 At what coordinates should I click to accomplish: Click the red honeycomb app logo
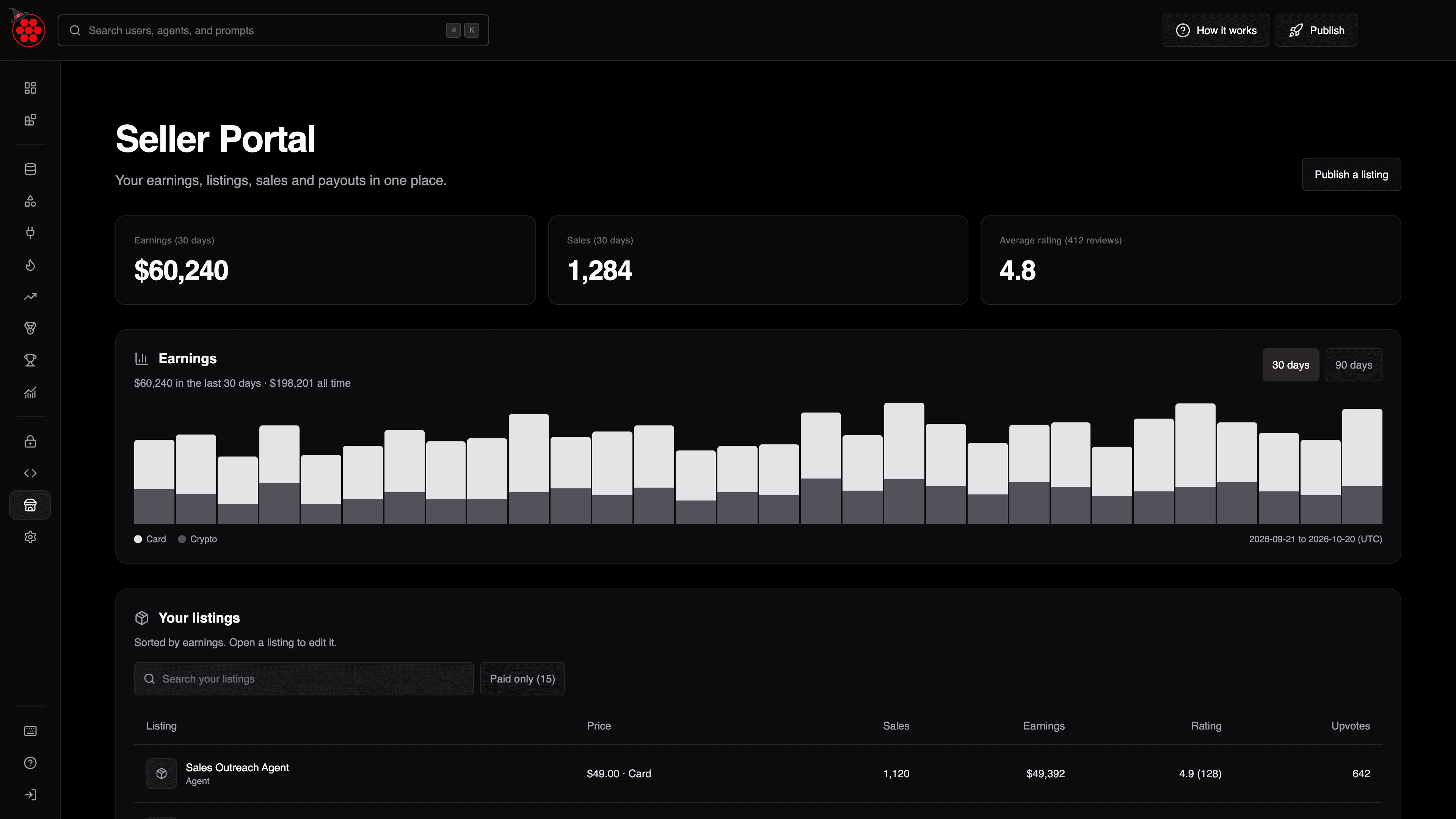coord(28,30)
